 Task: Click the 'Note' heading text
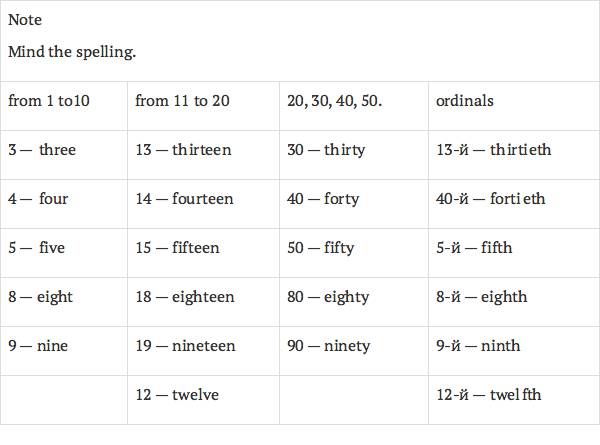(25, 20)
